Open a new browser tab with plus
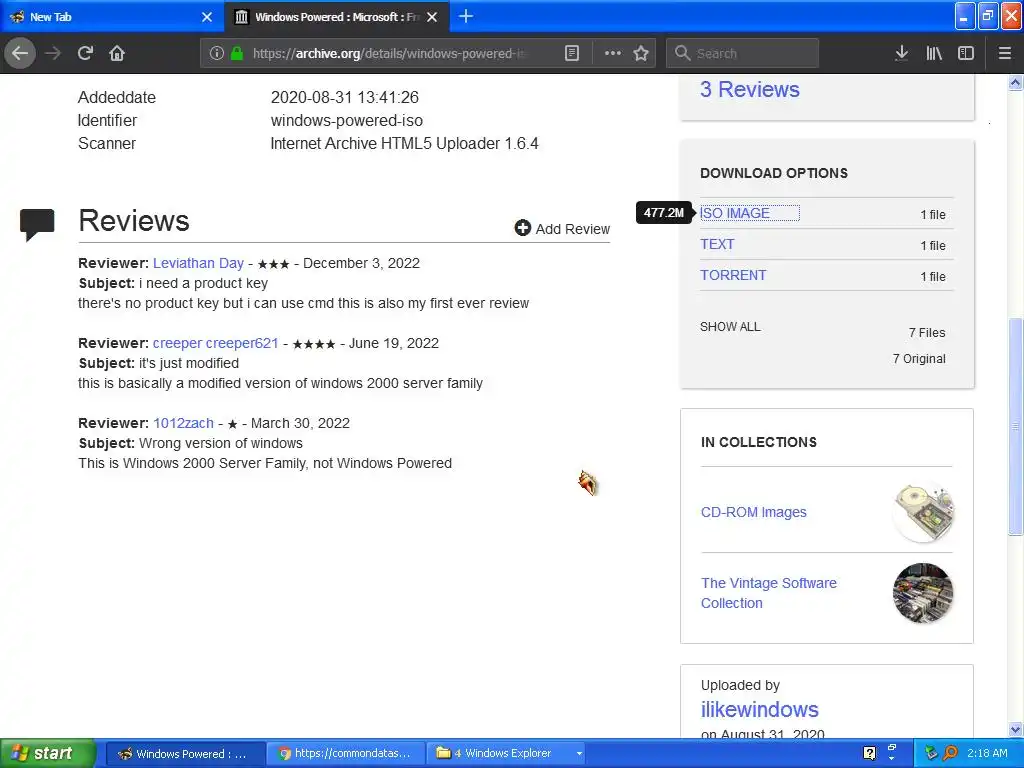 [466, 16]
